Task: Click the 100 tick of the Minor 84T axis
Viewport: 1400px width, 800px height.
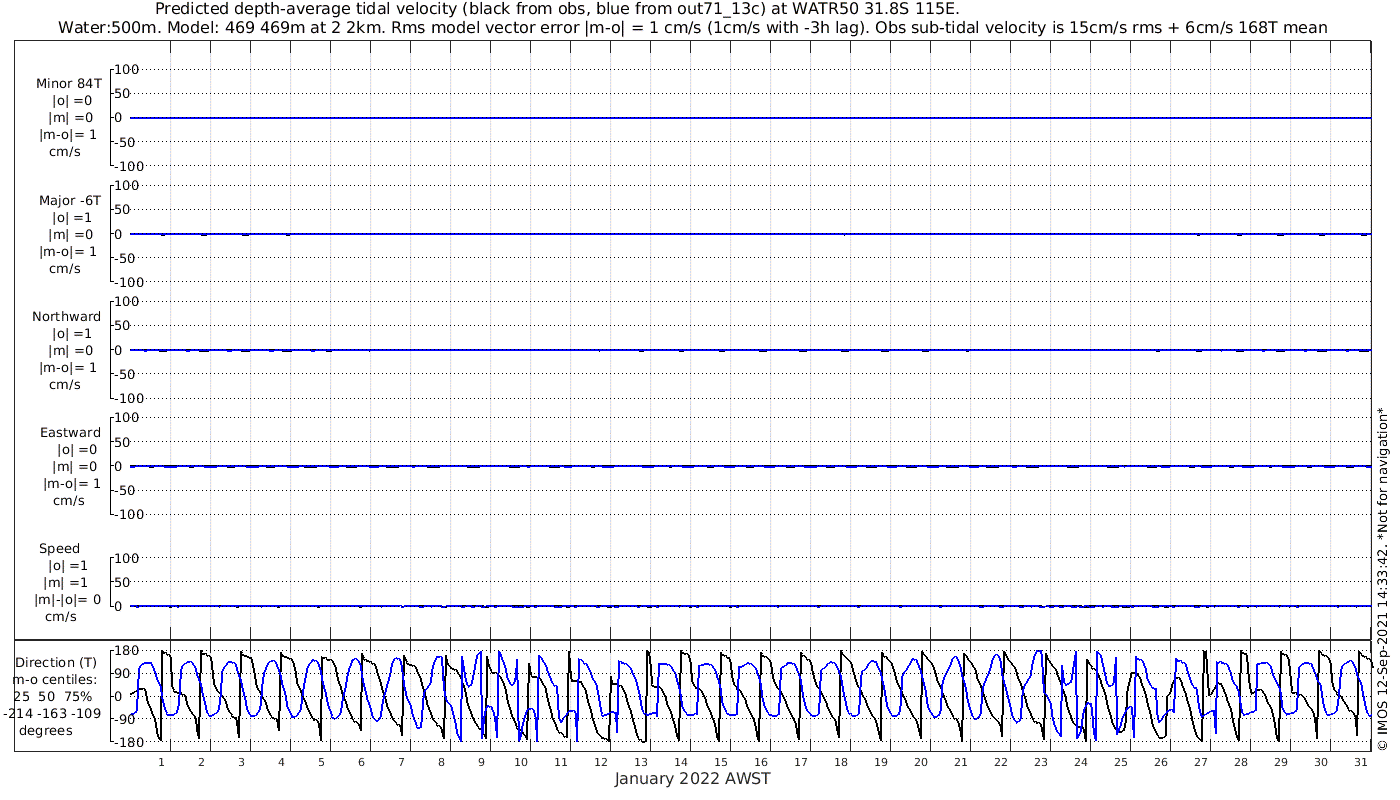Action: point(126,69)
